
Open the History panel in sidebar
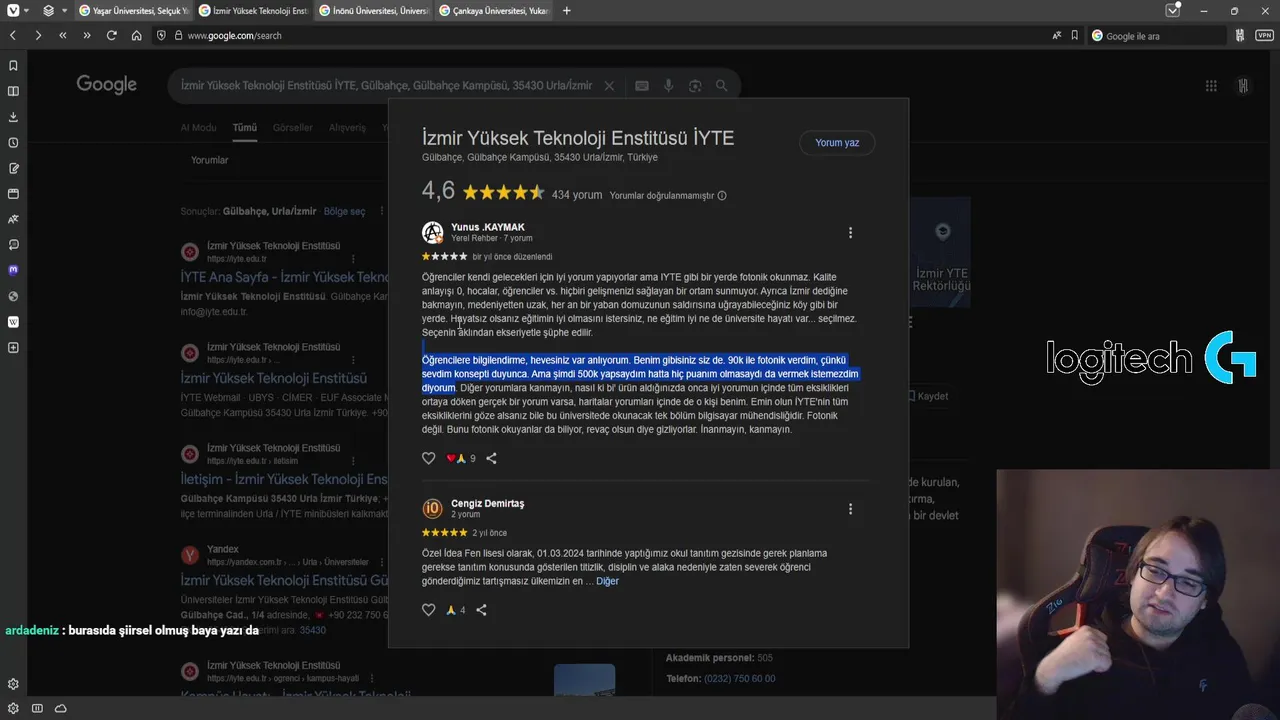pos(13,143)
